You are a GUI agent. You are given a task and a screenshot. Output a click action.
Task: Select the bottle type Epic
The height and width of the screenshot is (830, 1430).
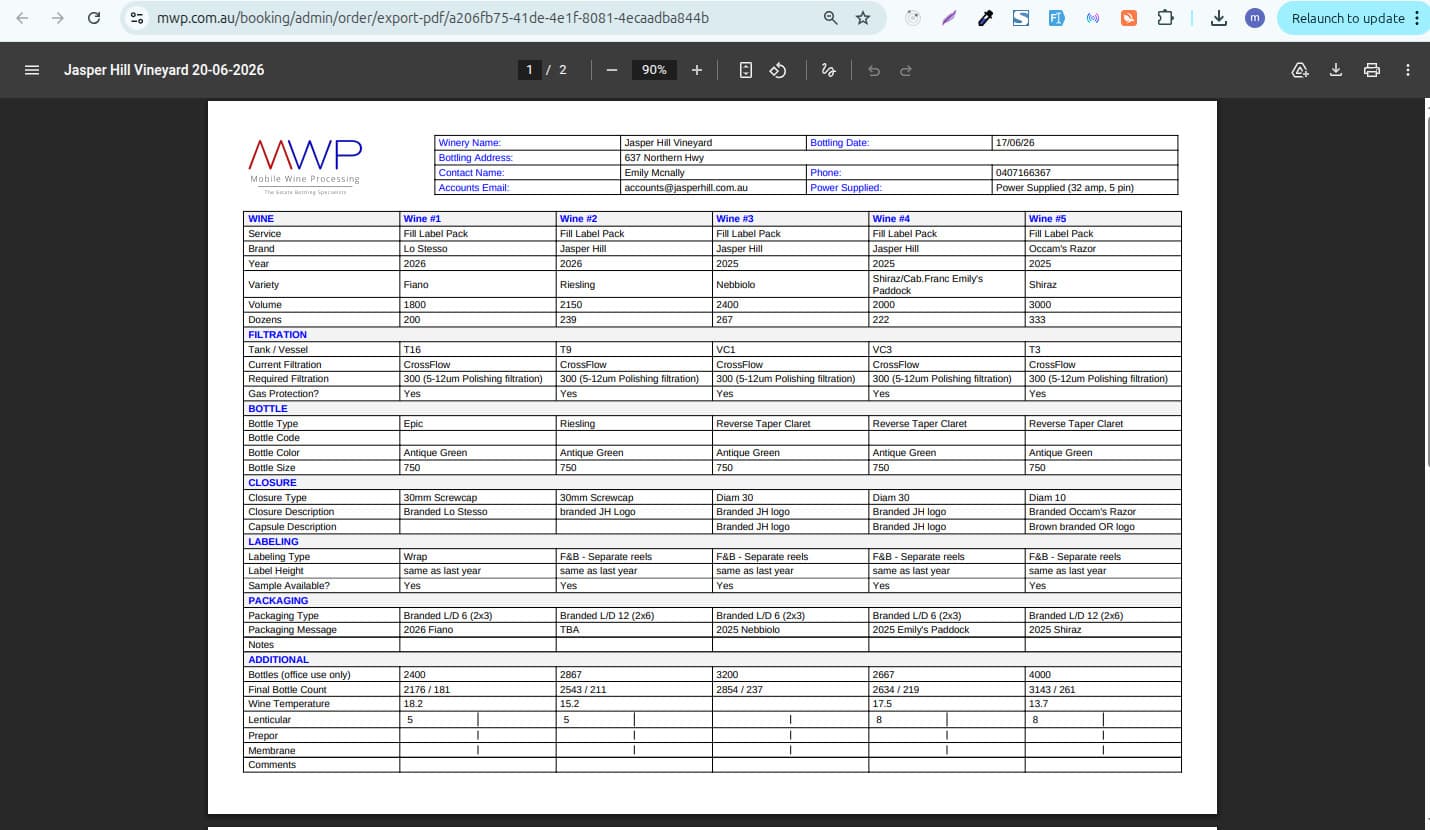click(x=413, y=424)
